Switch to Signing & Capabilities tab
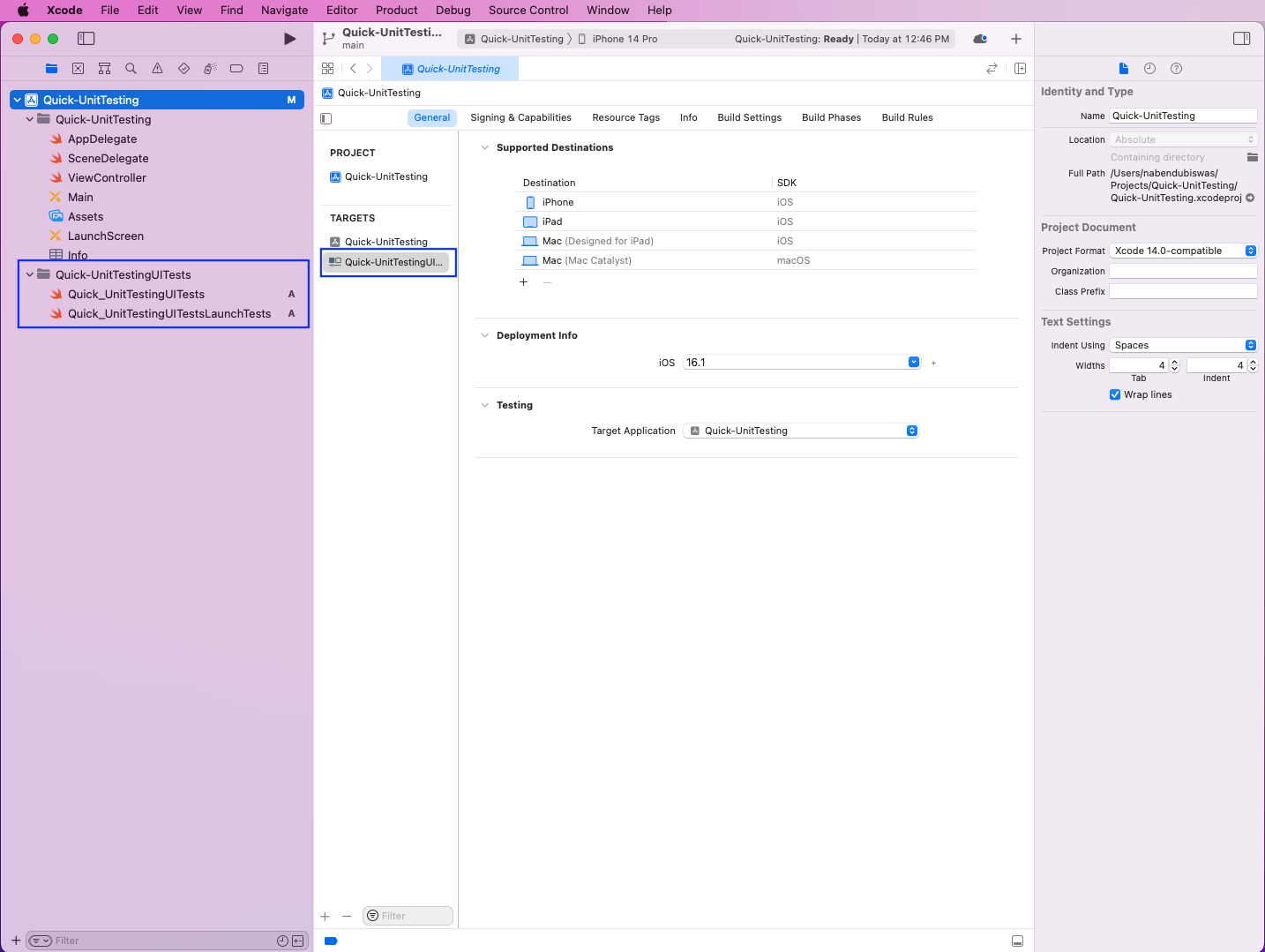 point(520,118)
